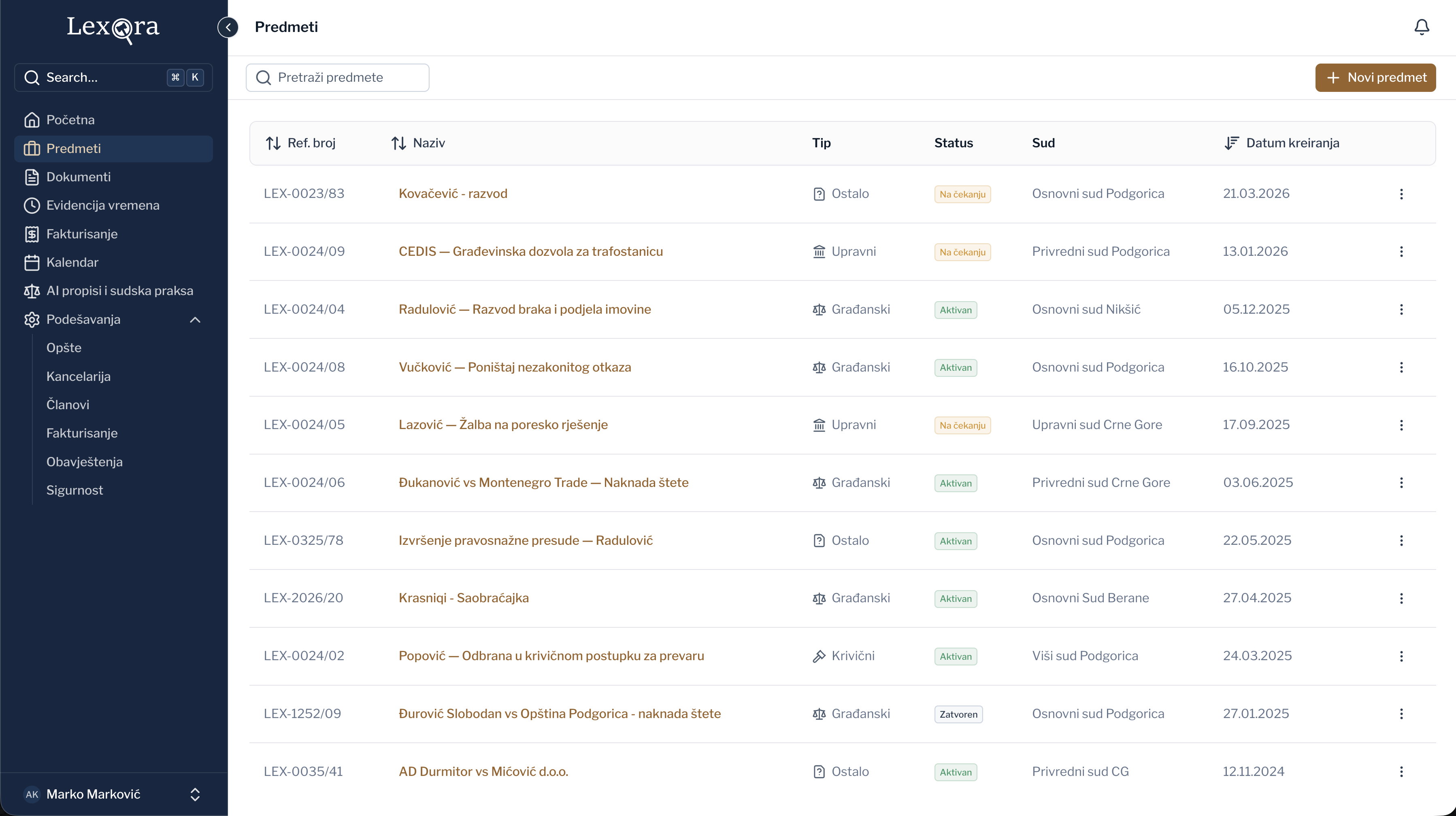Sort the table by Naziv
Screen dimensions: 1456x816
[x=418, y=143]
